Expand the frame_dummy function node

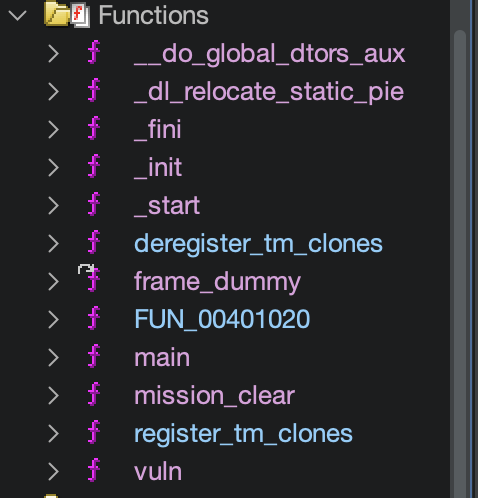coord(54,282)
